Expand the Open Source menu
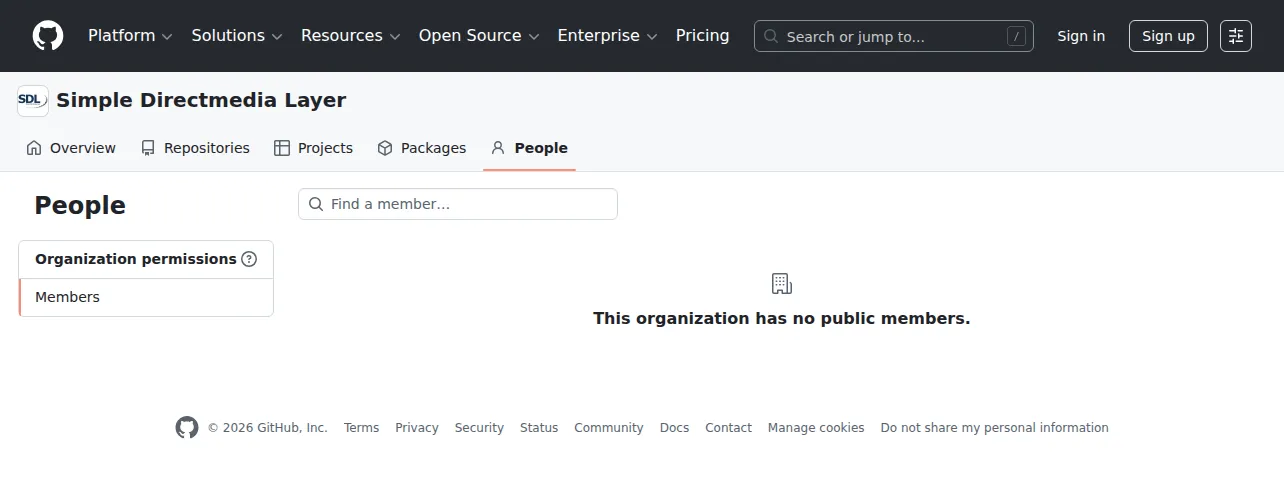This screenshot has width=1284, height=481. click(x=479, y=36)
